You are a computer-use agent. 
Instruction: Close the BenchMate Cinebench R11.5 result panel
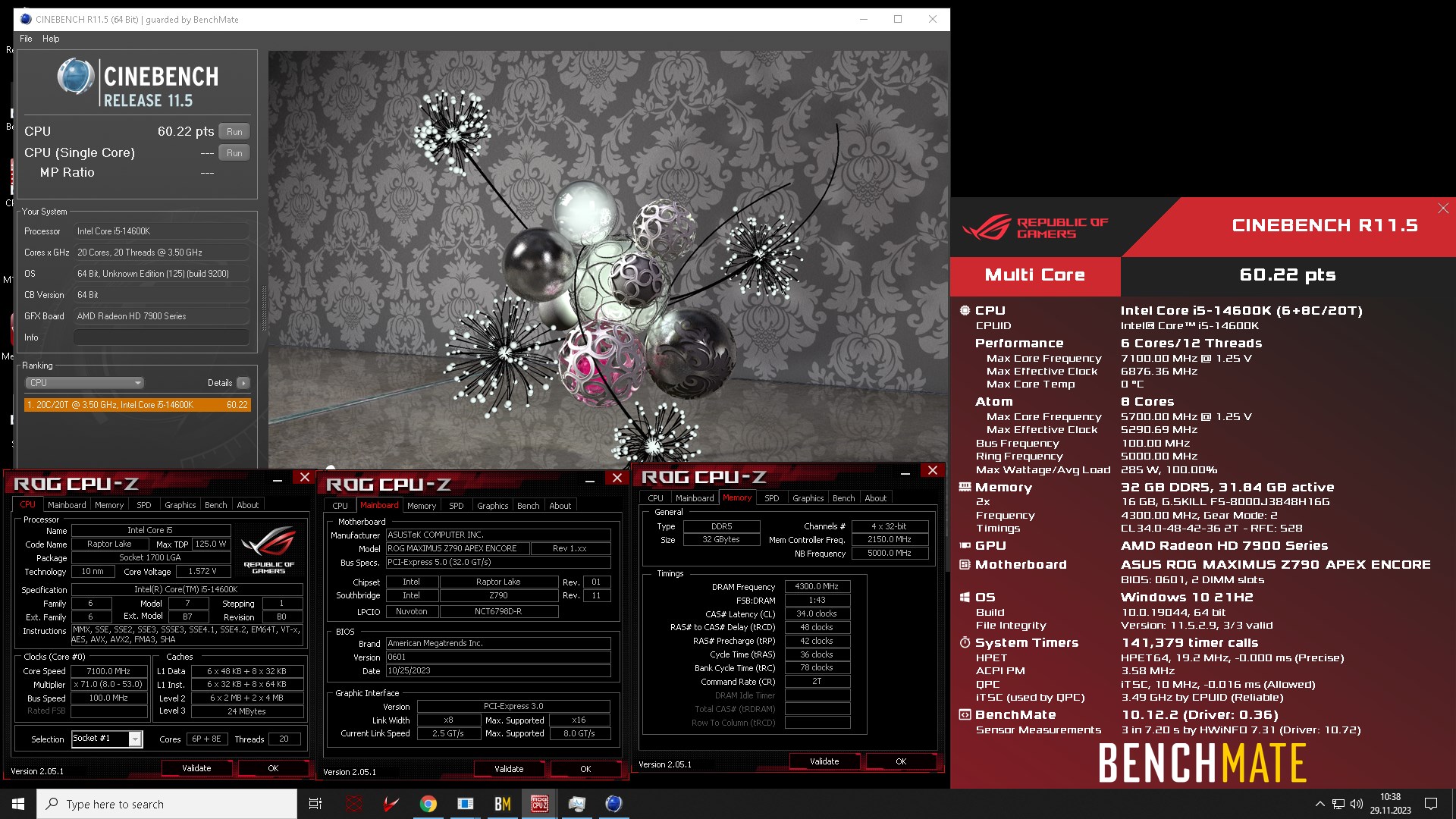click(1443, 208)
